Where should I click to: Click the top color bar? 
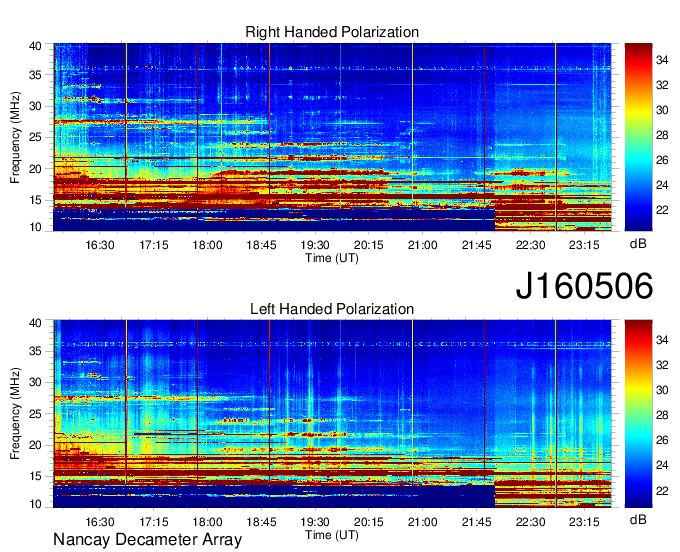tap(638, 137)
